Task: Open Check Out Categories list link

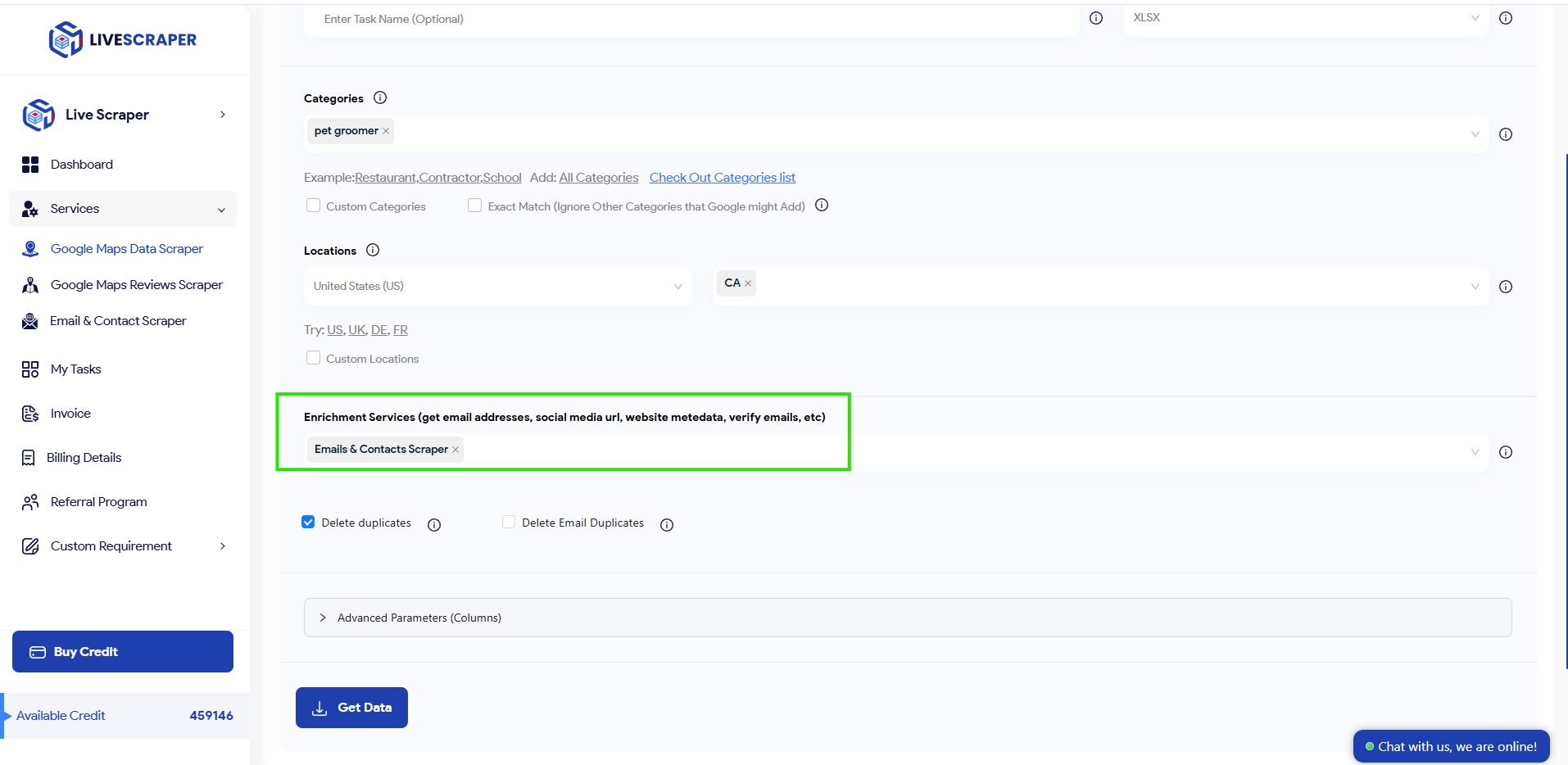Action: [x=723, y=178]
